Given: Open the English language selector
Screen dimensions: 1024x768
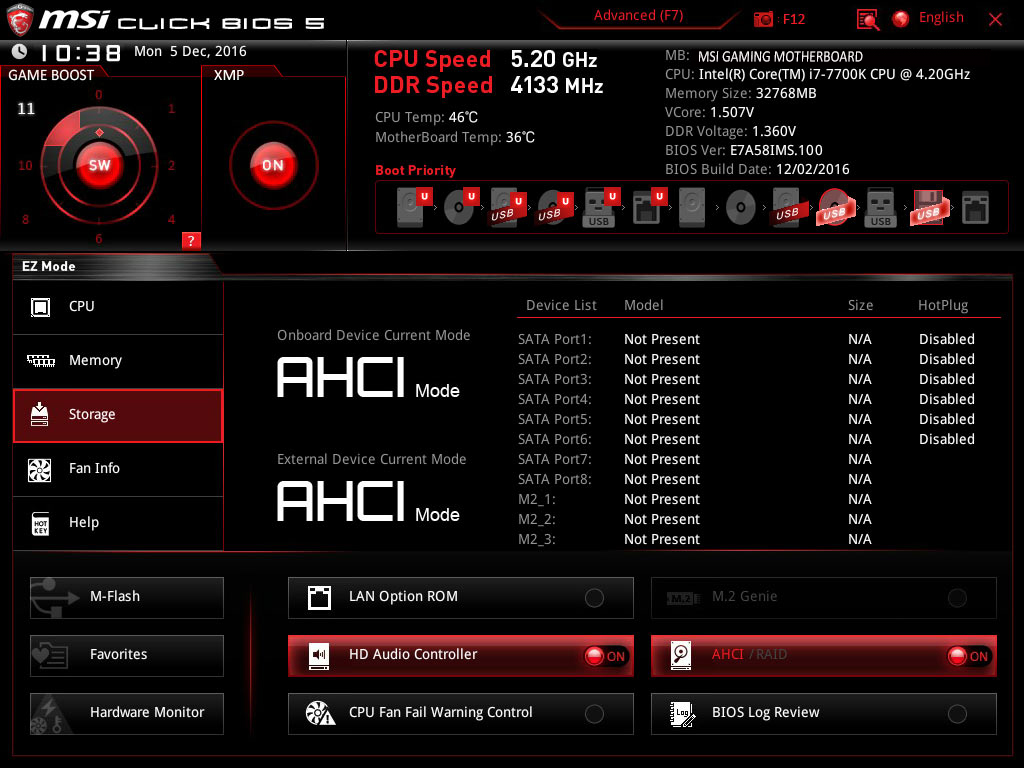Looking at the screenshot, I should (x=941, y=18).
